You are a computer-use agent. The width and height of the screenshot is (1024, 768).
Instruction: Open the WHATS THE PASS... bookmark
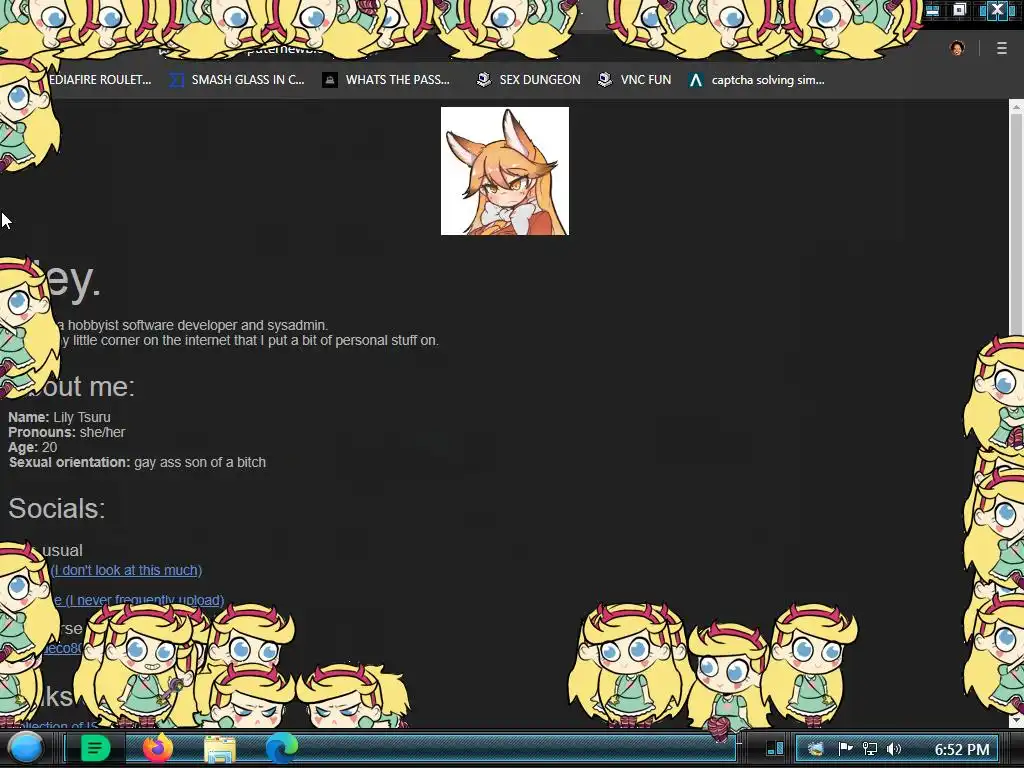point(386,80)
